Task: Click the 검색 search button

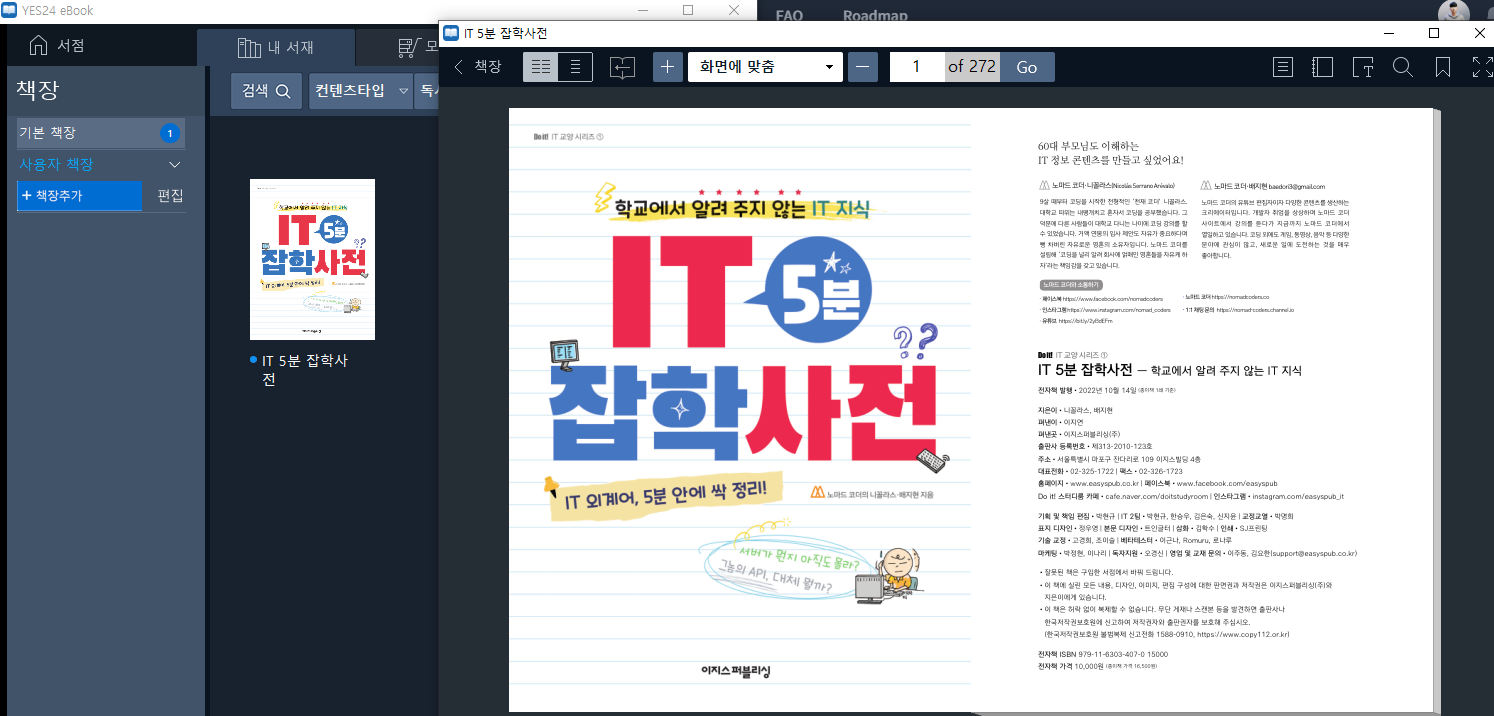Action: point(266,91)
